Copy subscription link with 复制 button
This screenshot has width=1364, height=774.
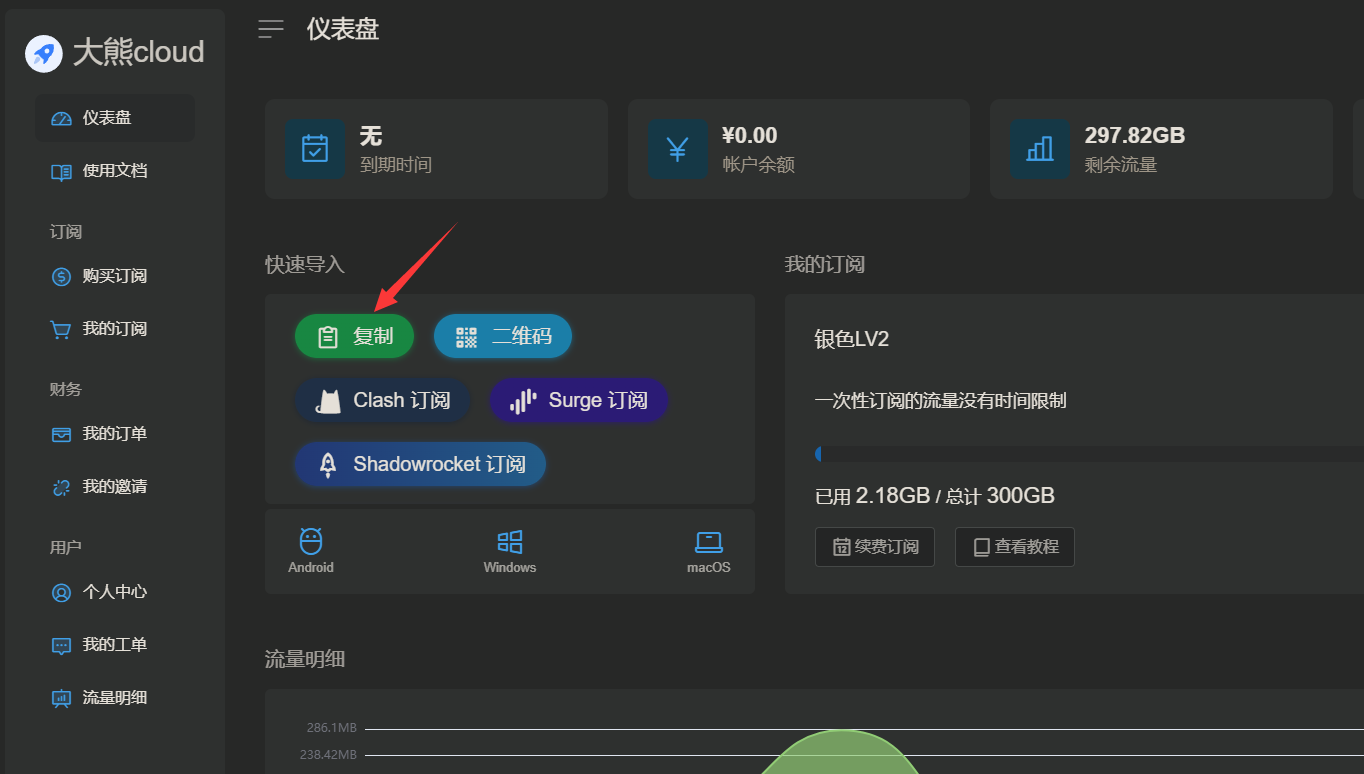coord(354,337)
